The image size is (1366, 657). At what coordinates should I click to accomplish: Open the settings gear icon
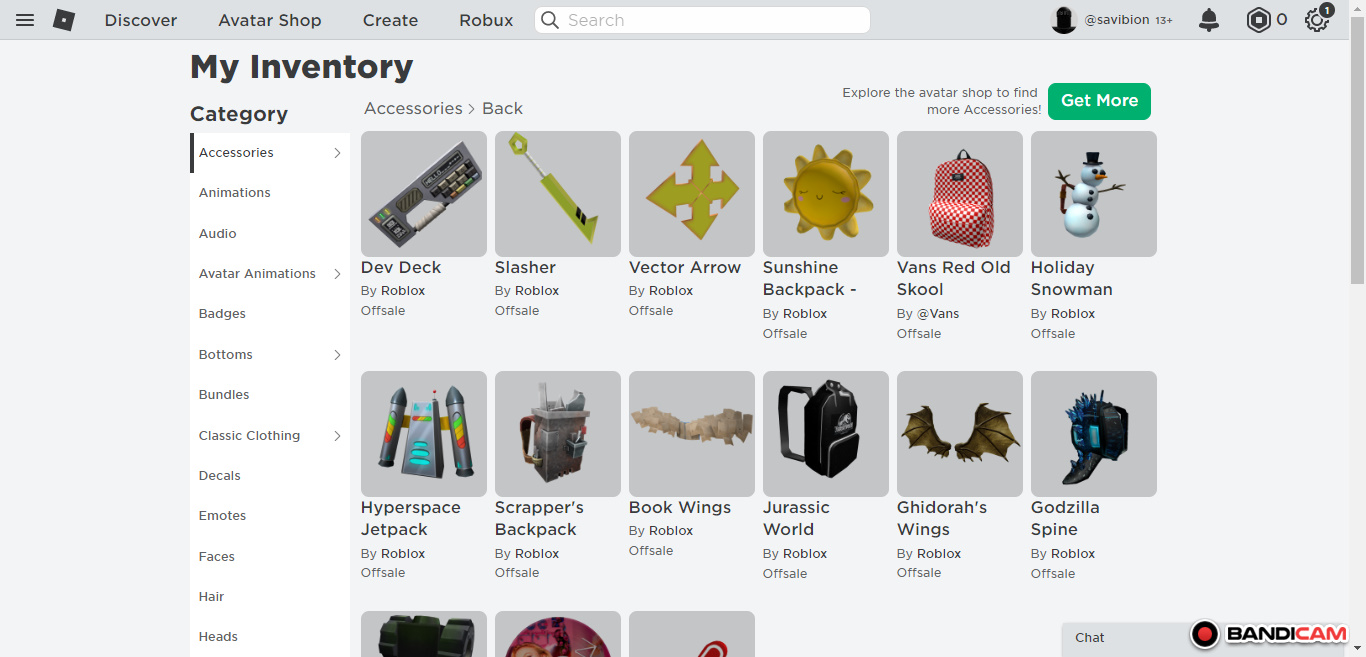pyautogui.click(x=1316, y=20)
